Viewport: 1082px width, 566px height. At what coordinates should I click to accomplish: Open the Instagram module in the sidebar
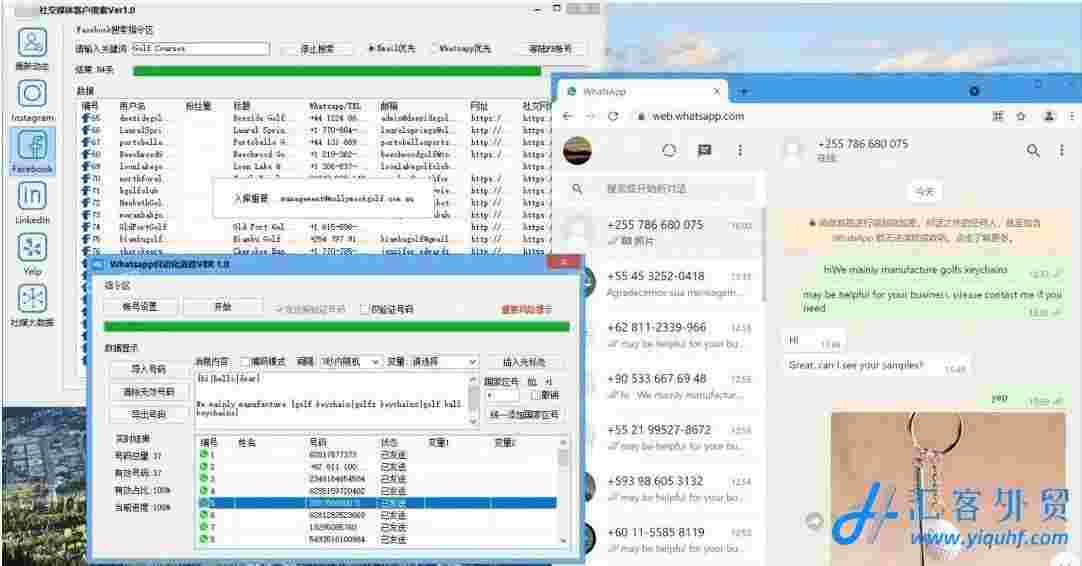click(32, 95)
